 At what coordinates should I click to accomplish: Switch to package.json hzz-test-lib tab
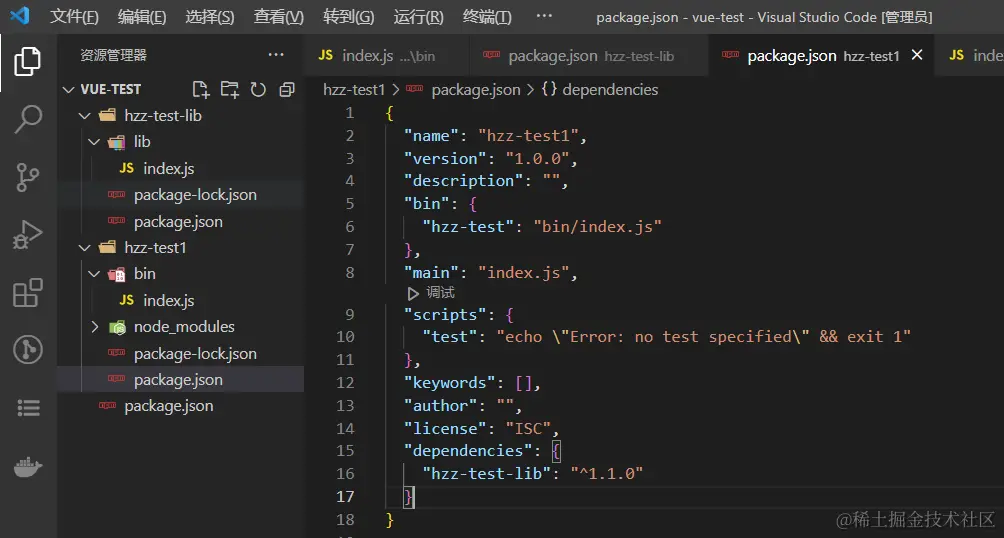[588, 56]
